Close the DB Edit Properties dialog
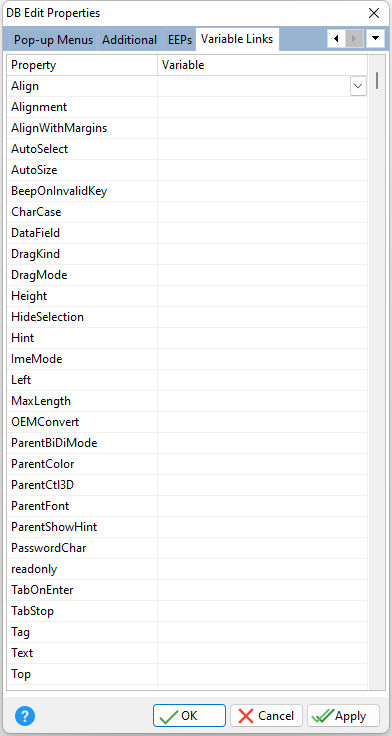Screen dimensions: 392x736 pos(374,13)
